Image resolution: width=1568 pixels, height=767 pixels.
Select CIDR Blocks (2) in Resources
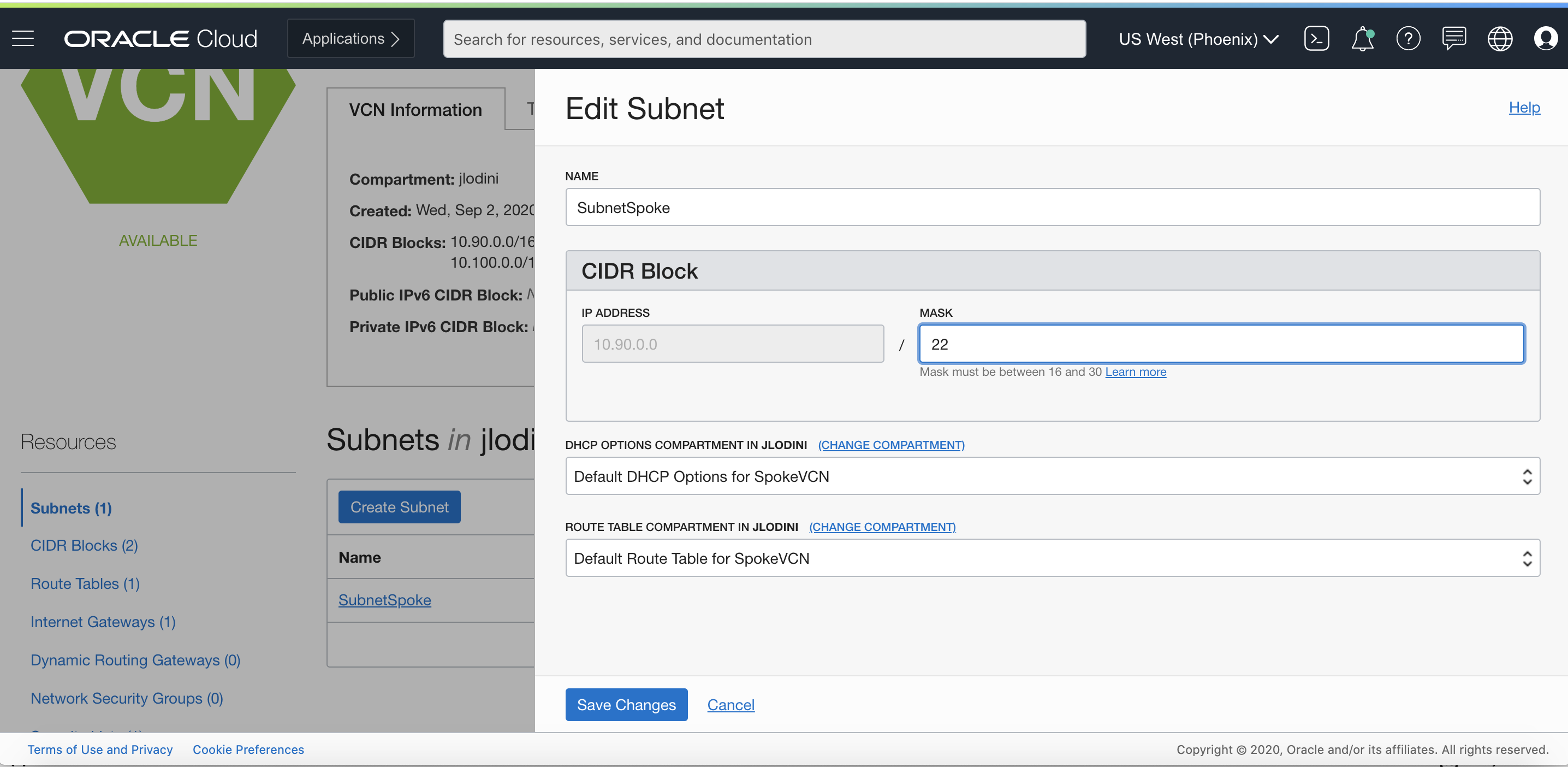click(84, 545)
